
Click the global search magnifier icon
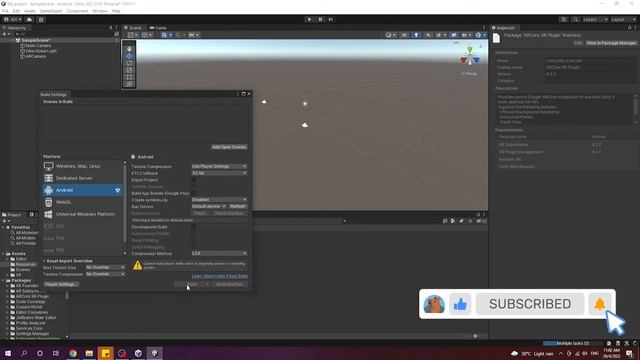pyautogui.click(x=576, y=19)
